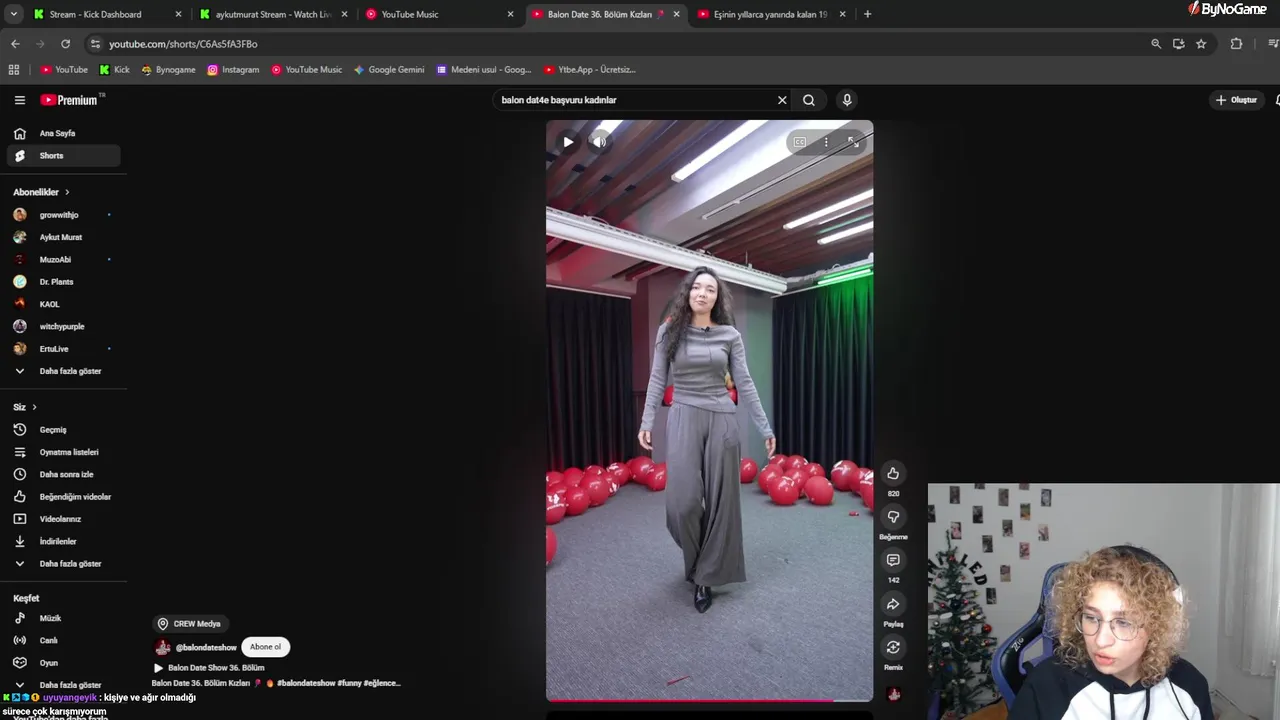
Task: Reload the page with refresh icon
Action: tap(65, 44)
